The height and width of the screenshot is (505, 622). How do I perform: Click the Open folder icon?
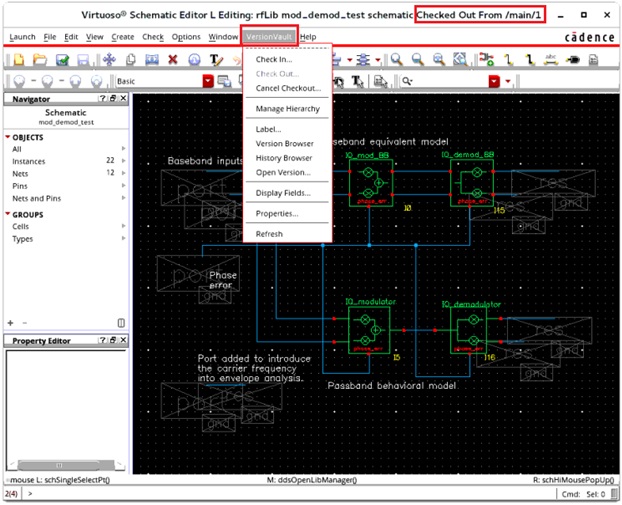tap(40, 60)
